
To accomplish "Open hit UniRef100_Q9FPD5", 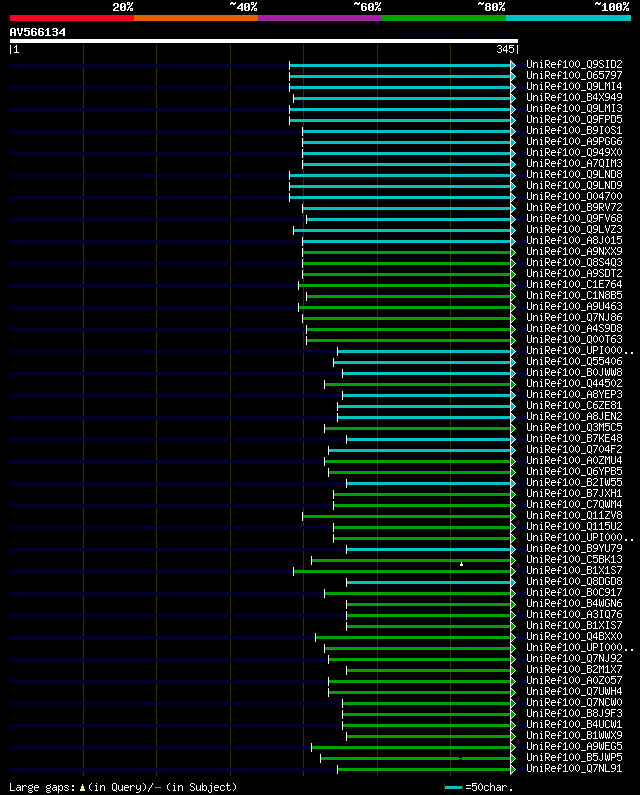I will 574,120.
